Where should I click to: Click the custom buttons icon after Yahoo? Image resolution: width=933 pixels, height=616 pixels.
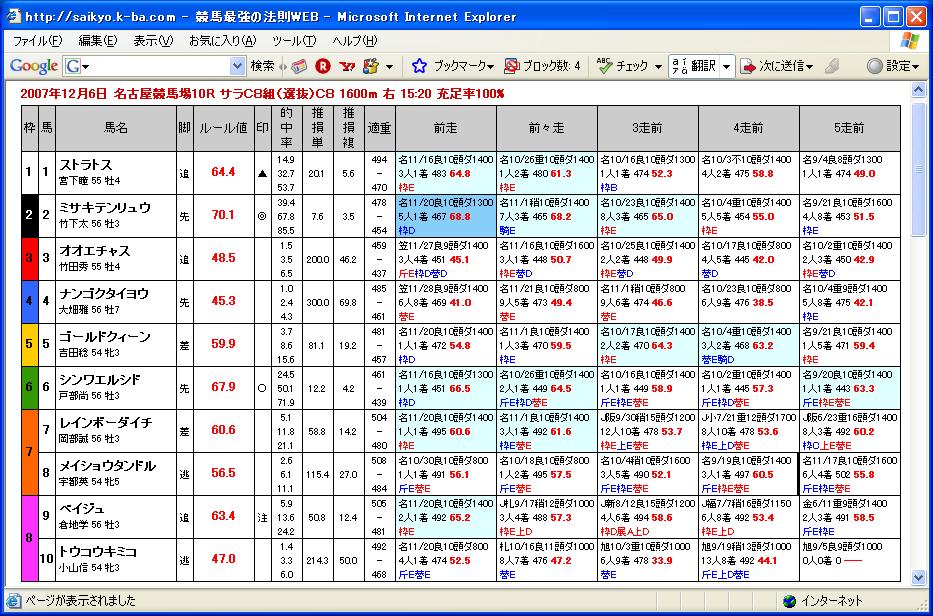click(x=371, y=66)
